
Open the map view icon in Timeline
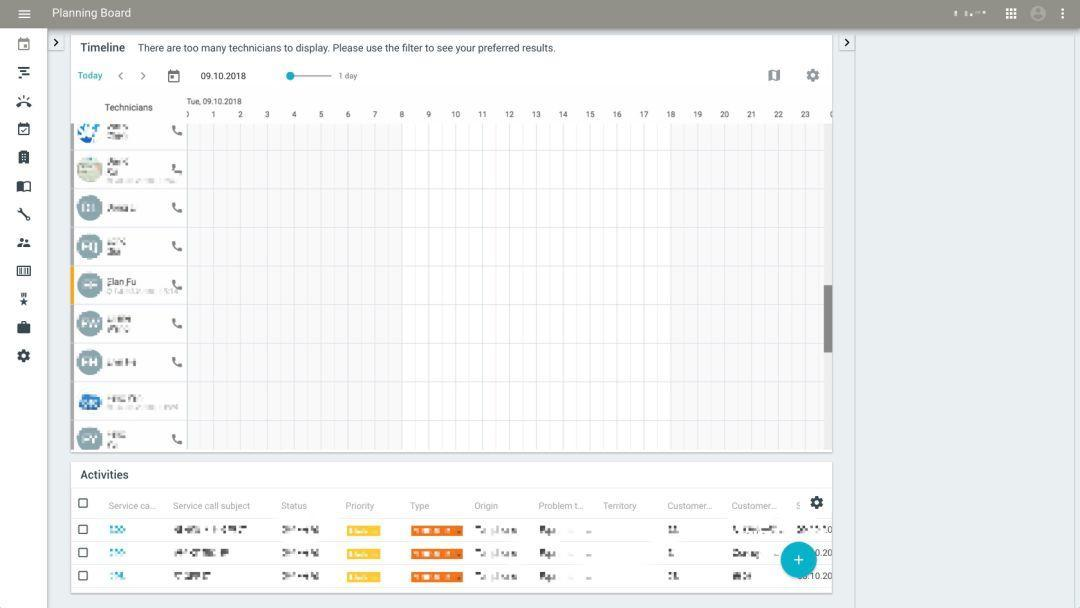click(774, 75)
